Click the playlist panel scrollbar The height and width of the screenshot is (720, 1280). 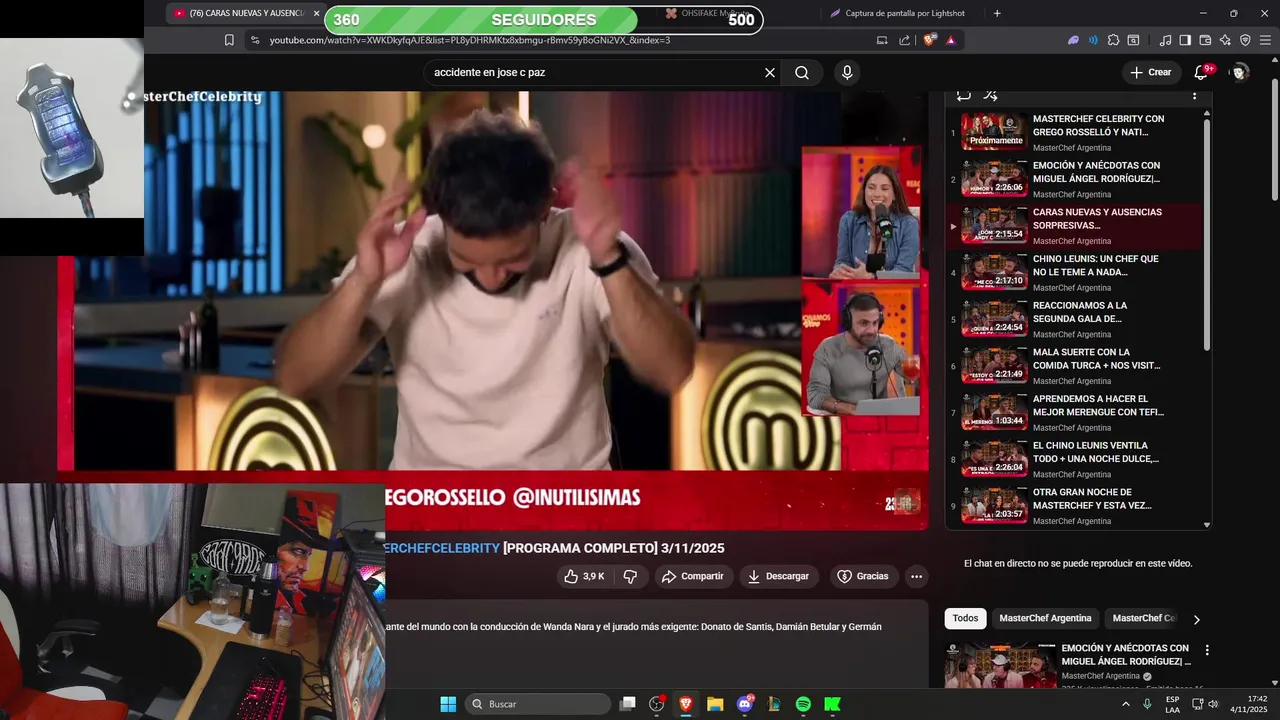1207,235
